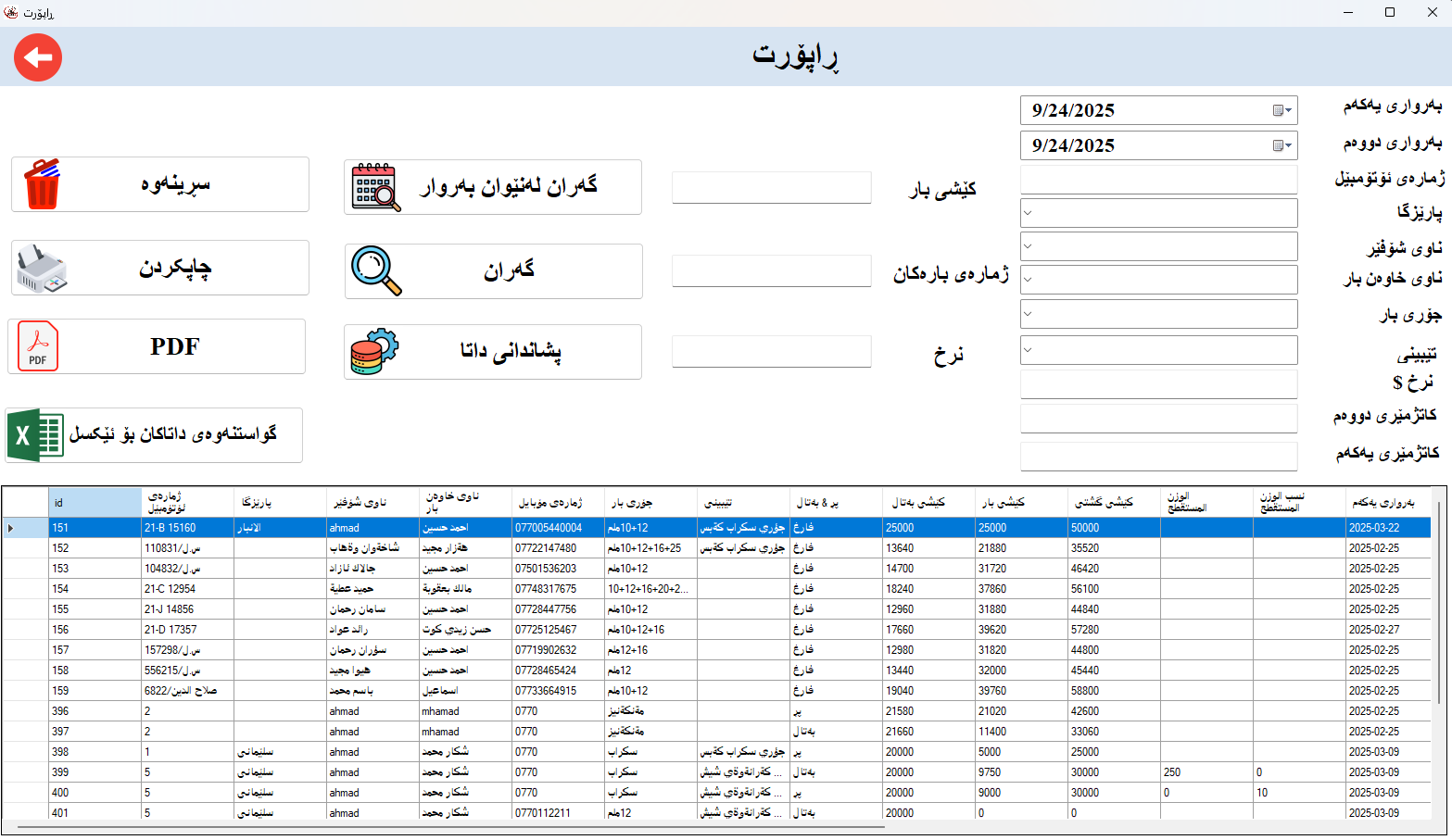Click the نرخ $ input field
The image size is (1452, 840).
click(x=1158, y=384)
